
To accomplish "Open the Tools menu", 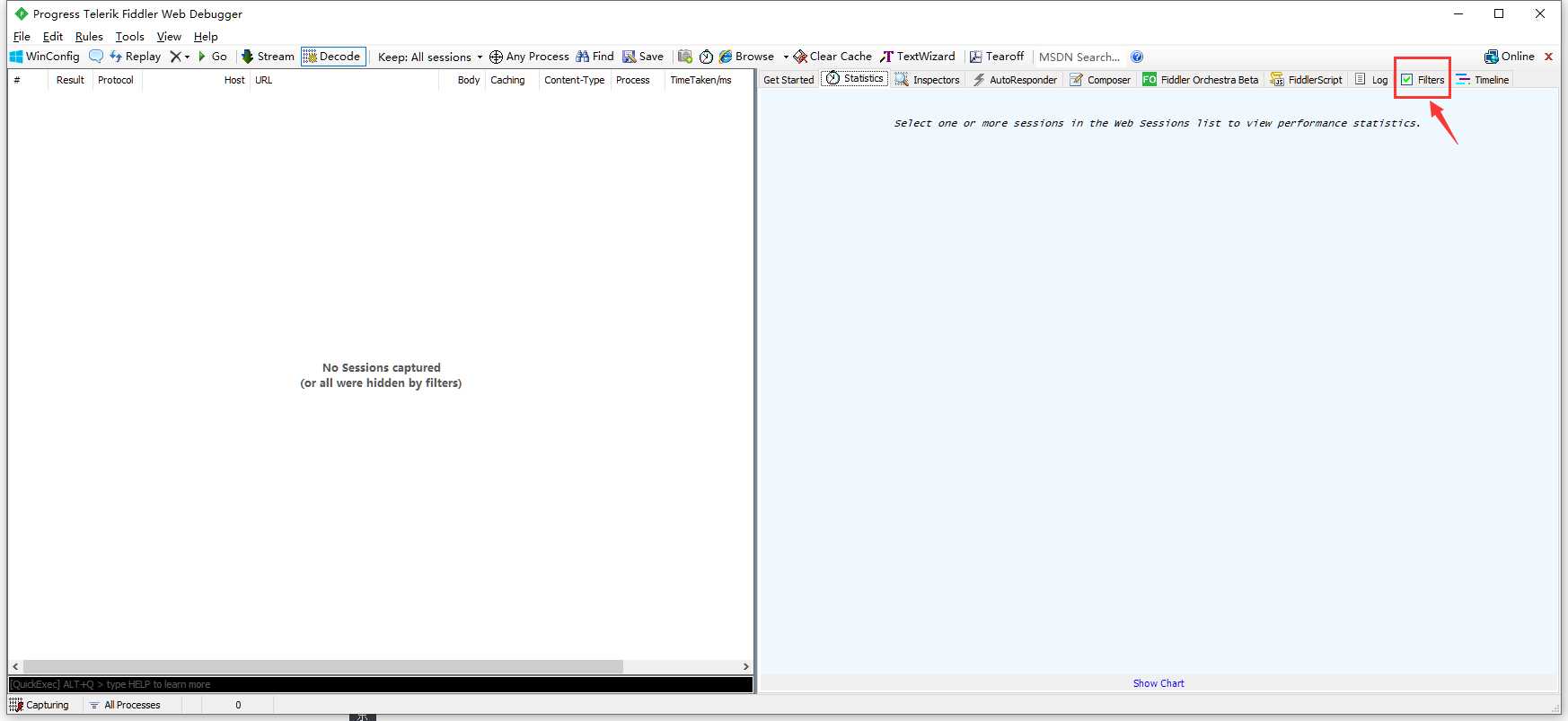I will pyautogui.click(x=129, y=37).
